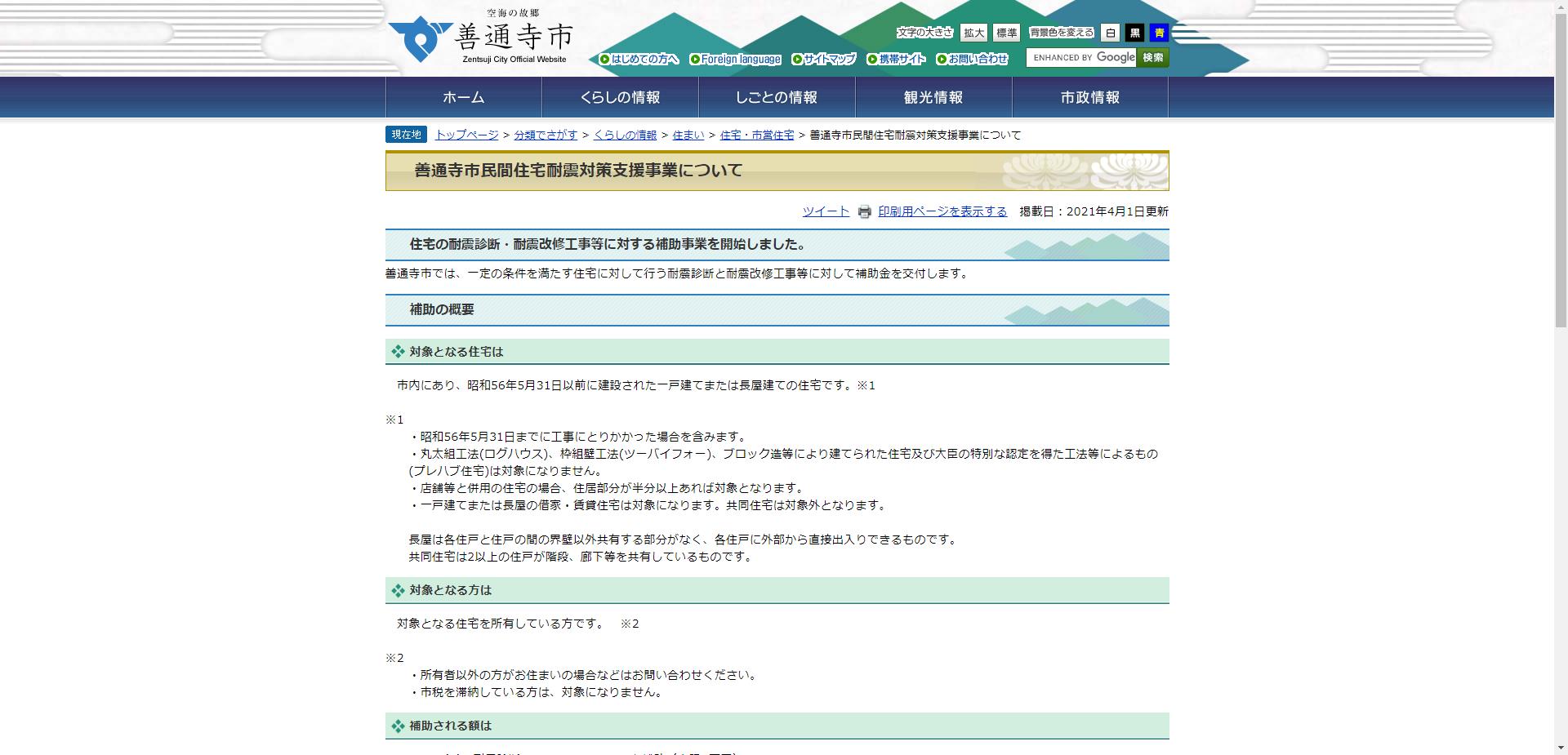The height and width of the screenshot is (755, 1568).
Task: Open 印刷用ページを表示する link
Action: (x=941, y=211)
